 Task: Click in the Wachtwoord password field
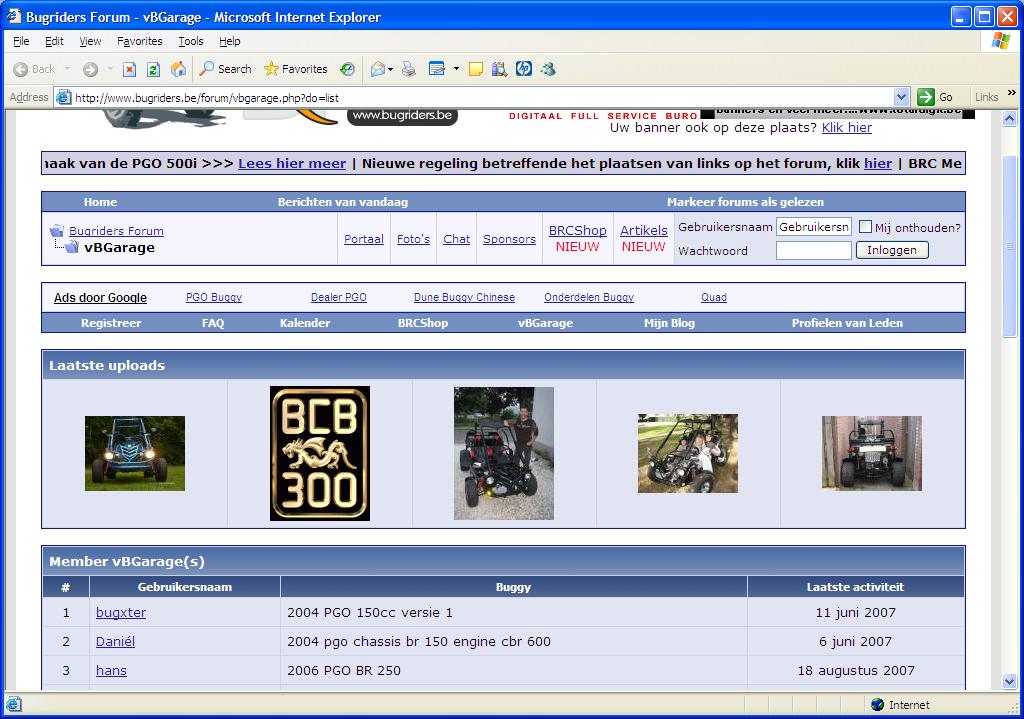pyautogui.click(x=813, y=250)
